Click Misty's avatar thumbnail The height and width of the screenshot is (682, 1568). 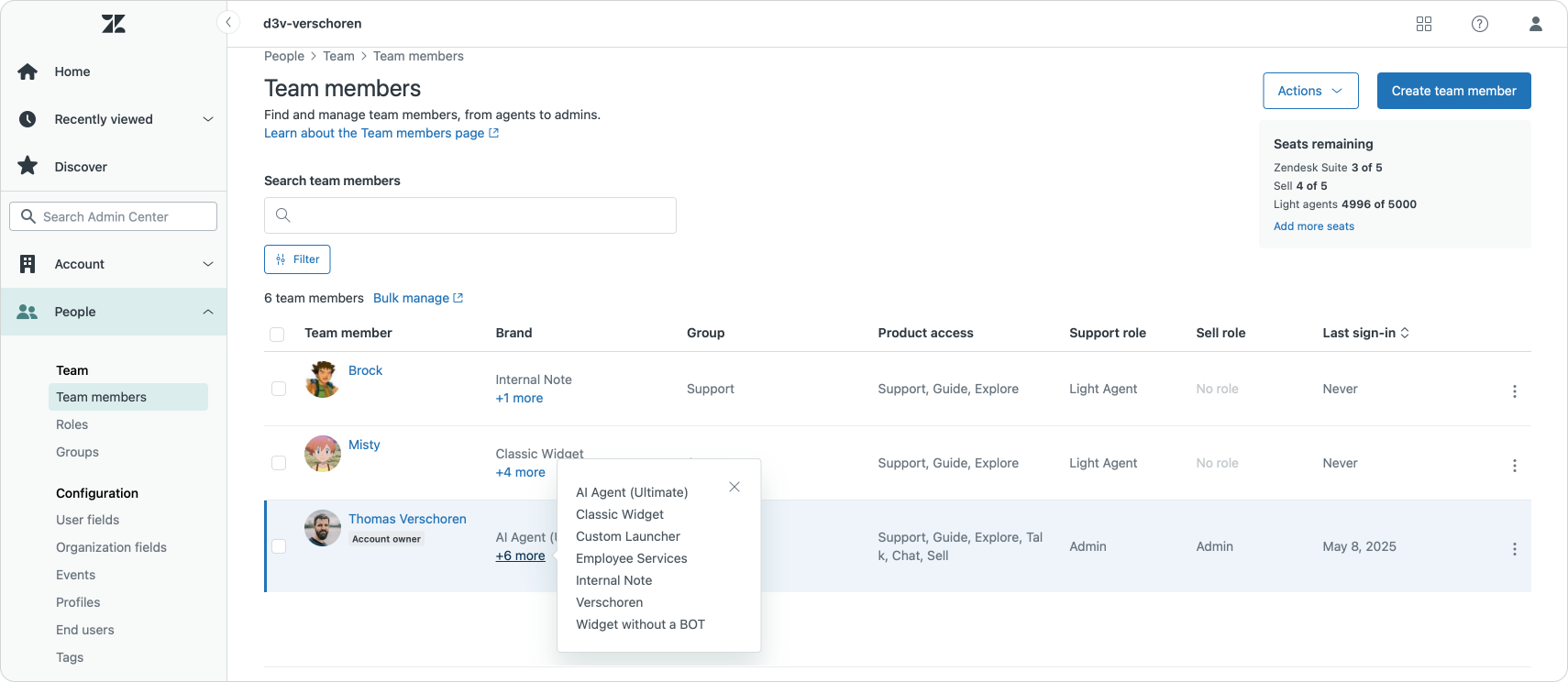[x=323, y=454]
